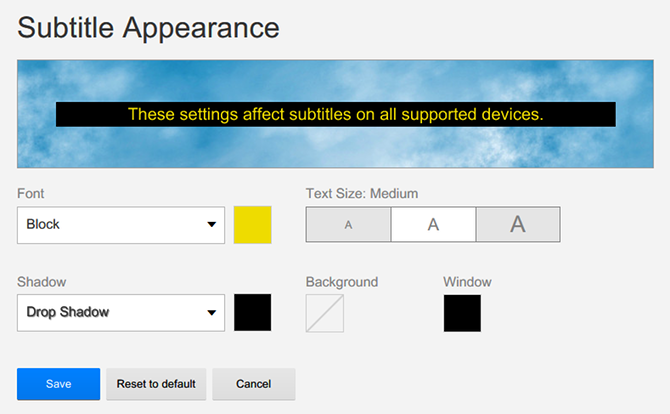Select the small text size A
Image resolution: width=670 pixels, height=414 pixels.
348,225
